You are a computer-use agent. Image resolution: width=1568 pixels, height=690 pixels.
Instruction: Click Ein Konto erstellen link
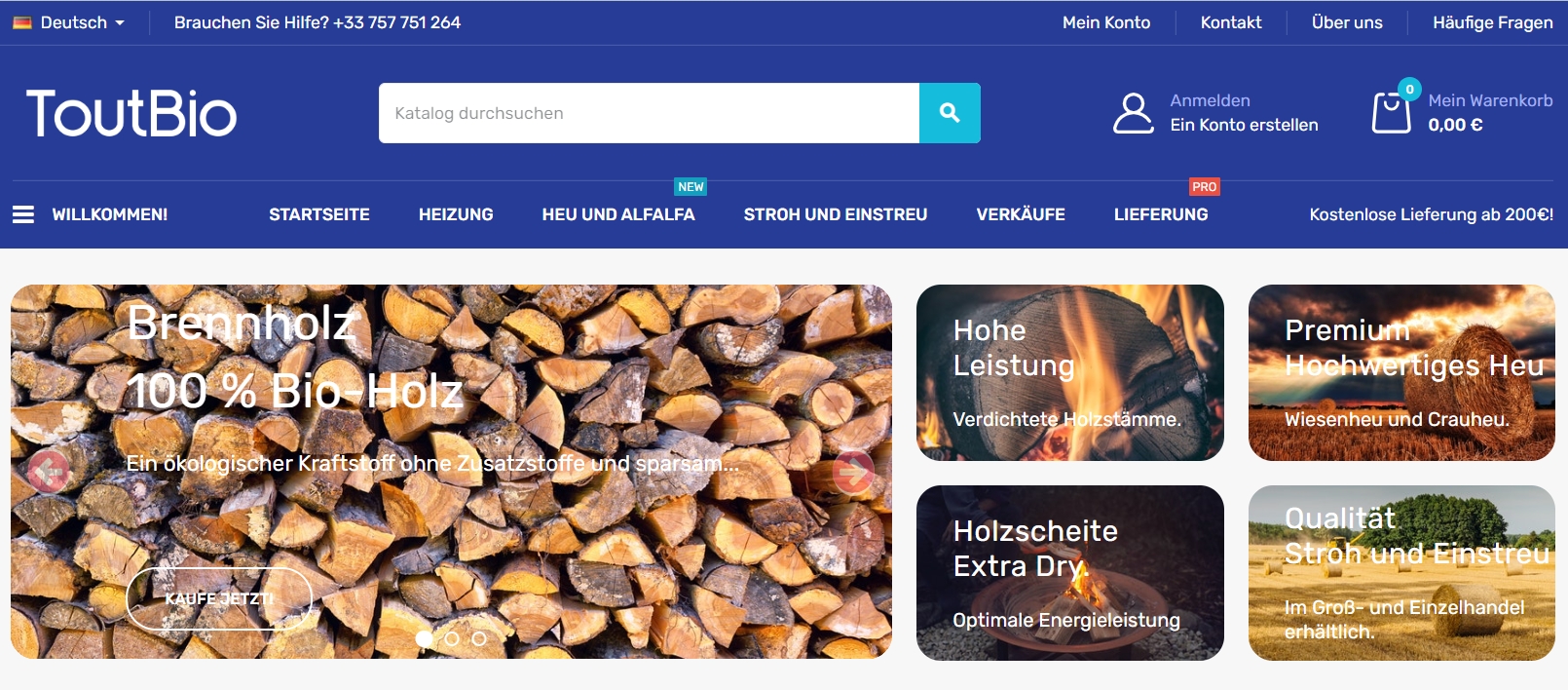1245,125
